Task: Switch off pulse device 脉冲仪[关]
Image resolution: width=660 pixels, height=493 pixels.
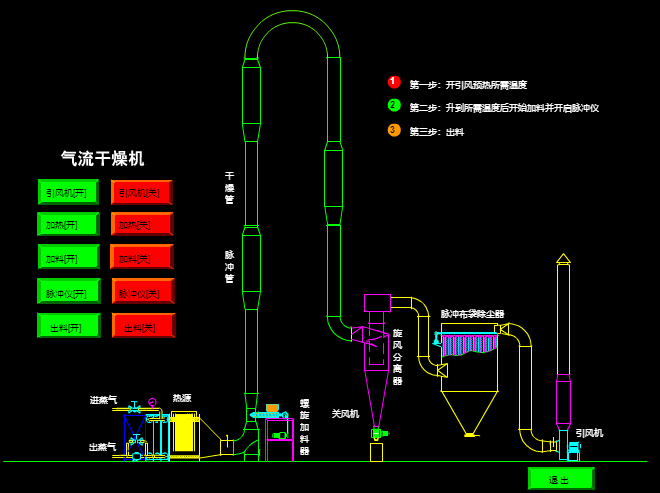Action: coord(143,291)
